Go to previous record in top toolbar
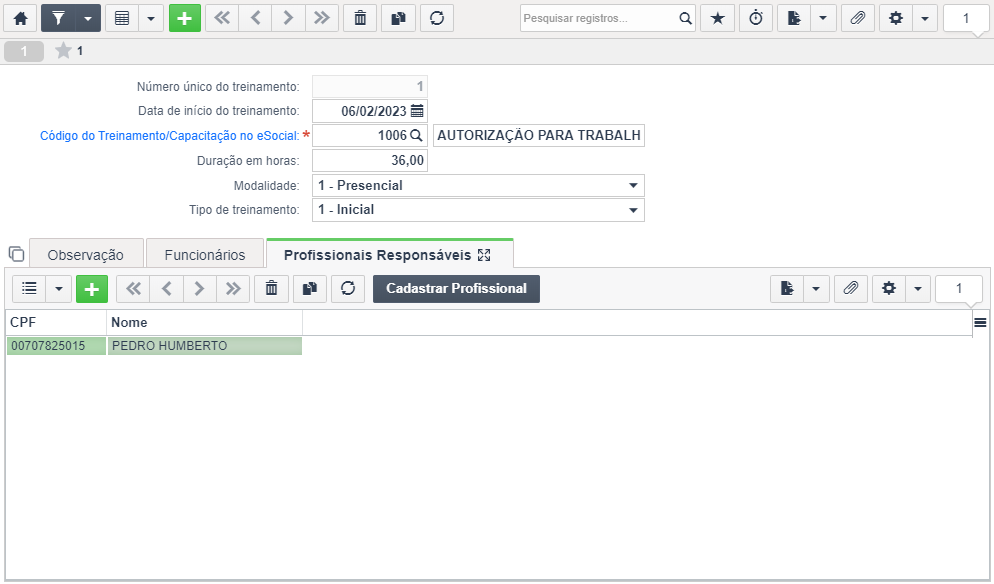Screen dimensions: 994x584 point(255,18)
